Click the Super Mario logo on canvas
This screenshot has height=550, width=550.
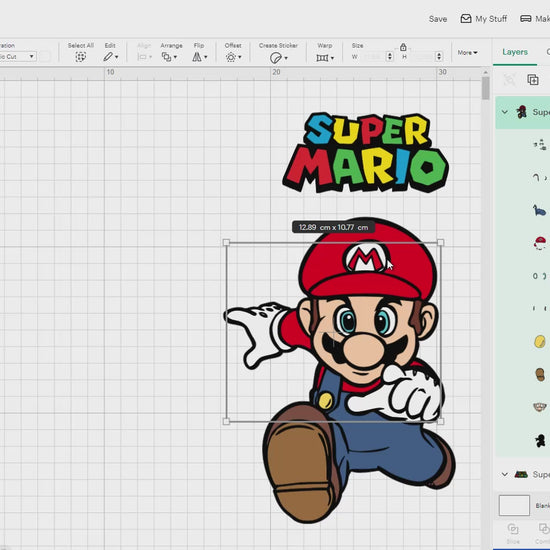tap(365, 153)
